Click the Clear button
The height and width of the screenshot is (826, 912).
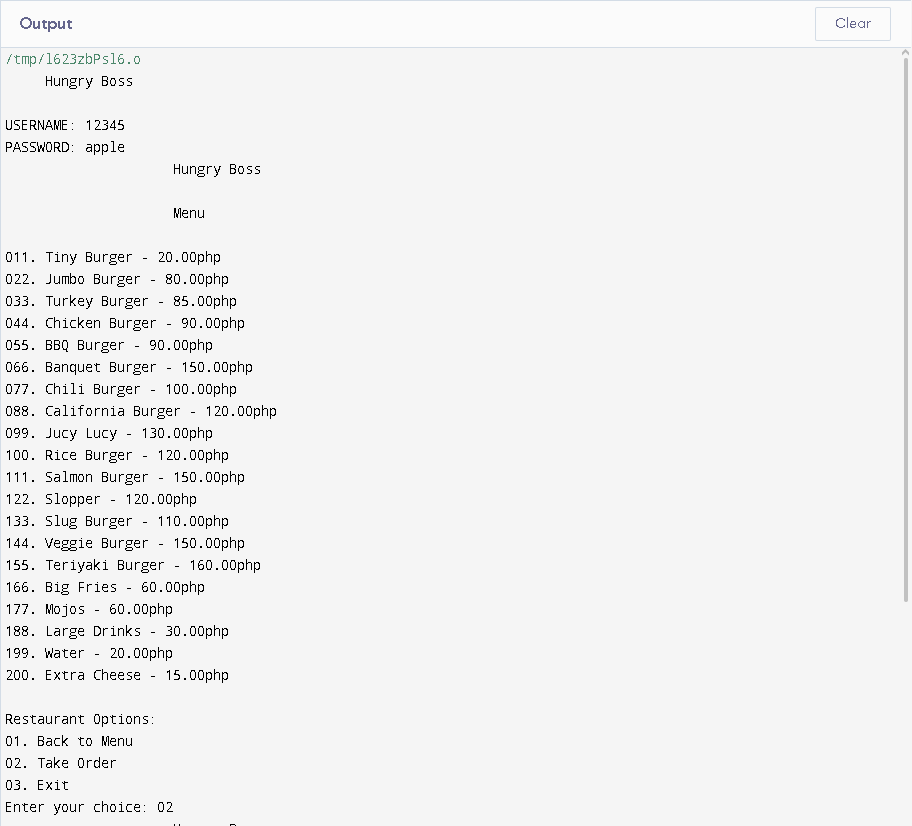pyautogui.click(x=852, y=24)
